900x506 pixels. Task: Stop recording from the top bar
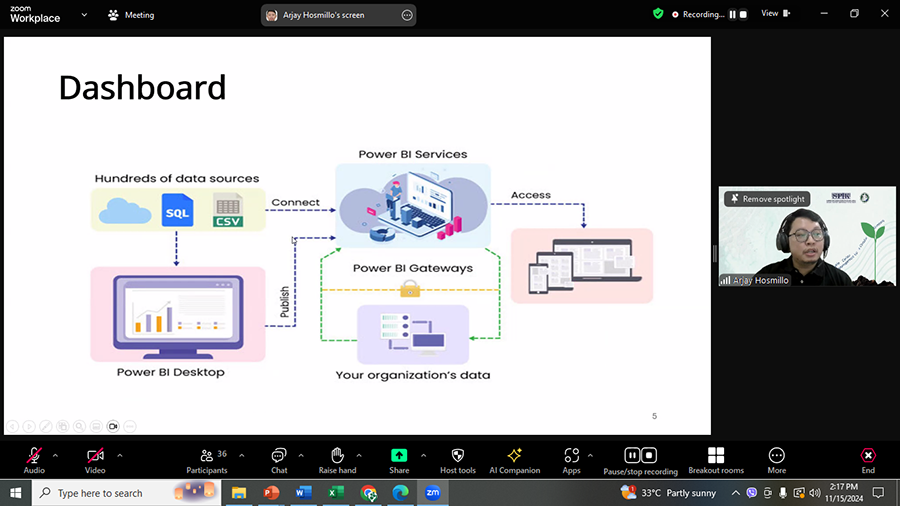point(743,14)
